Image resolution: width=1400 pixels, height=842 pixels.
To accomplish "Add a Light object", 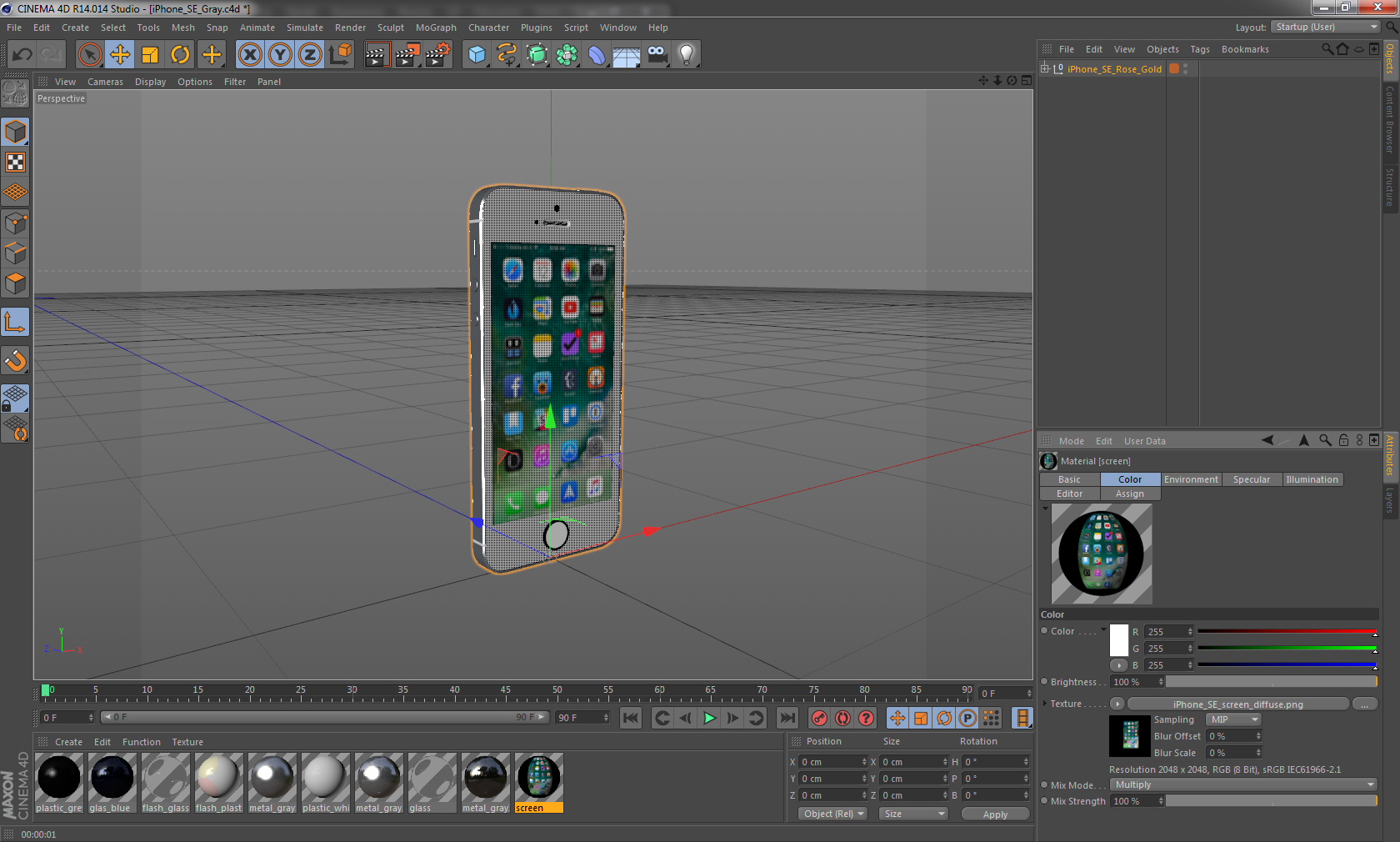I will 687,55.
